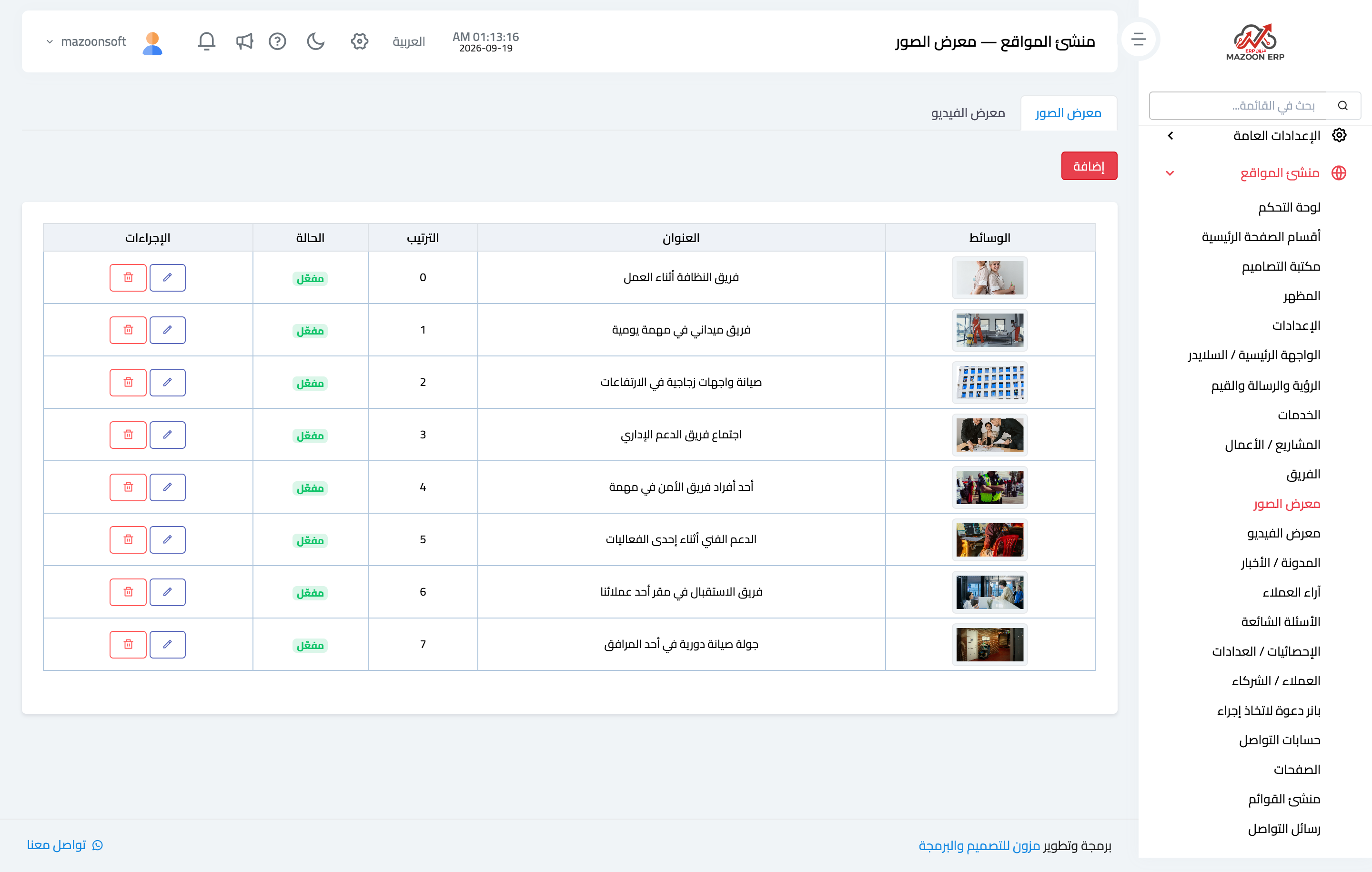Open المشاريع / الأعمال in sidebar
The height and width of the screenshot is (872, 1372).
click(1272, 445)
